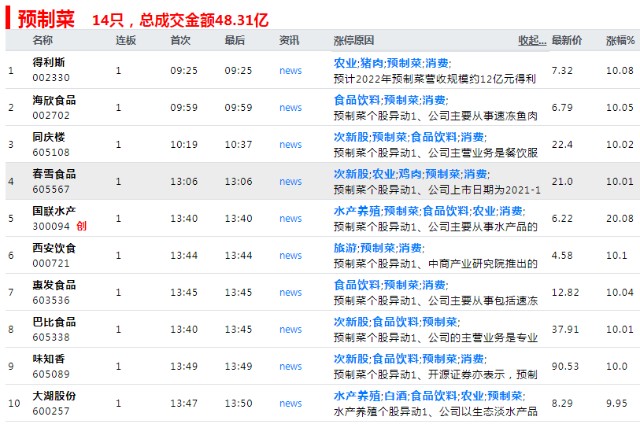
Task: Select stock name 得利斯
Action: point(49,62)
